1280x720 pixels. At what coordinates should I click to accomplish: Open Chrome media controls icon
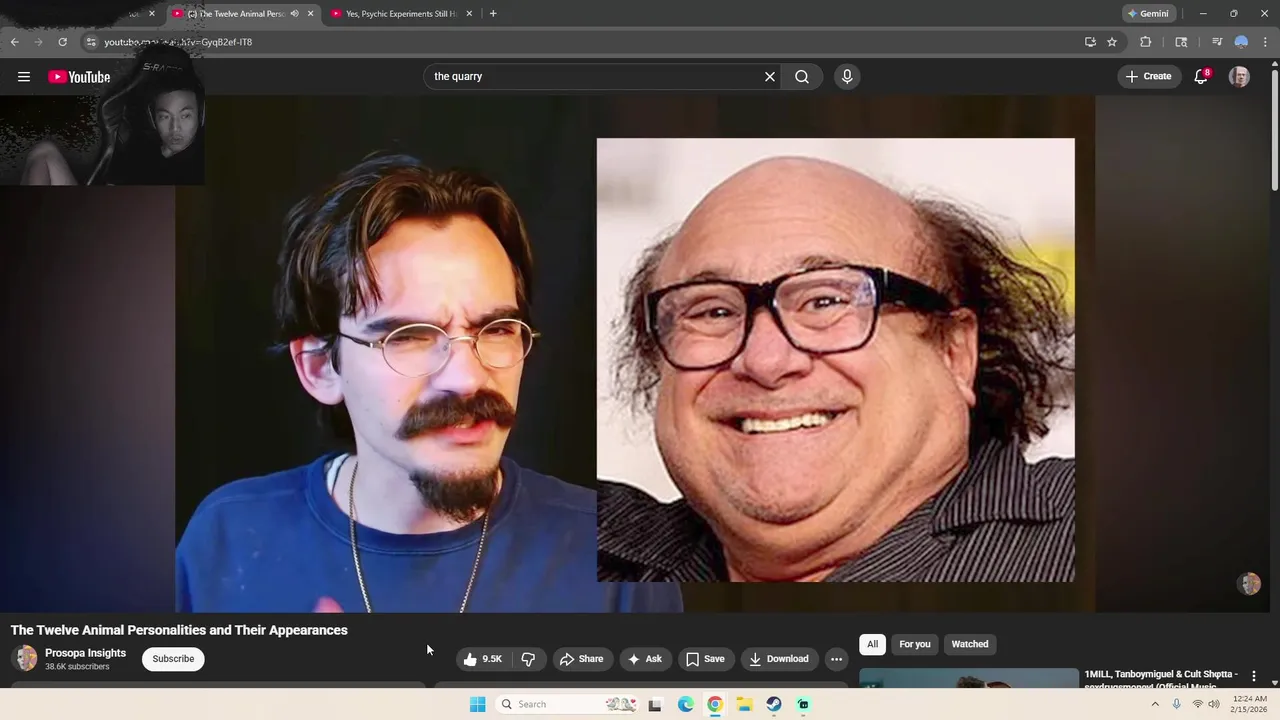point(1217,42)
